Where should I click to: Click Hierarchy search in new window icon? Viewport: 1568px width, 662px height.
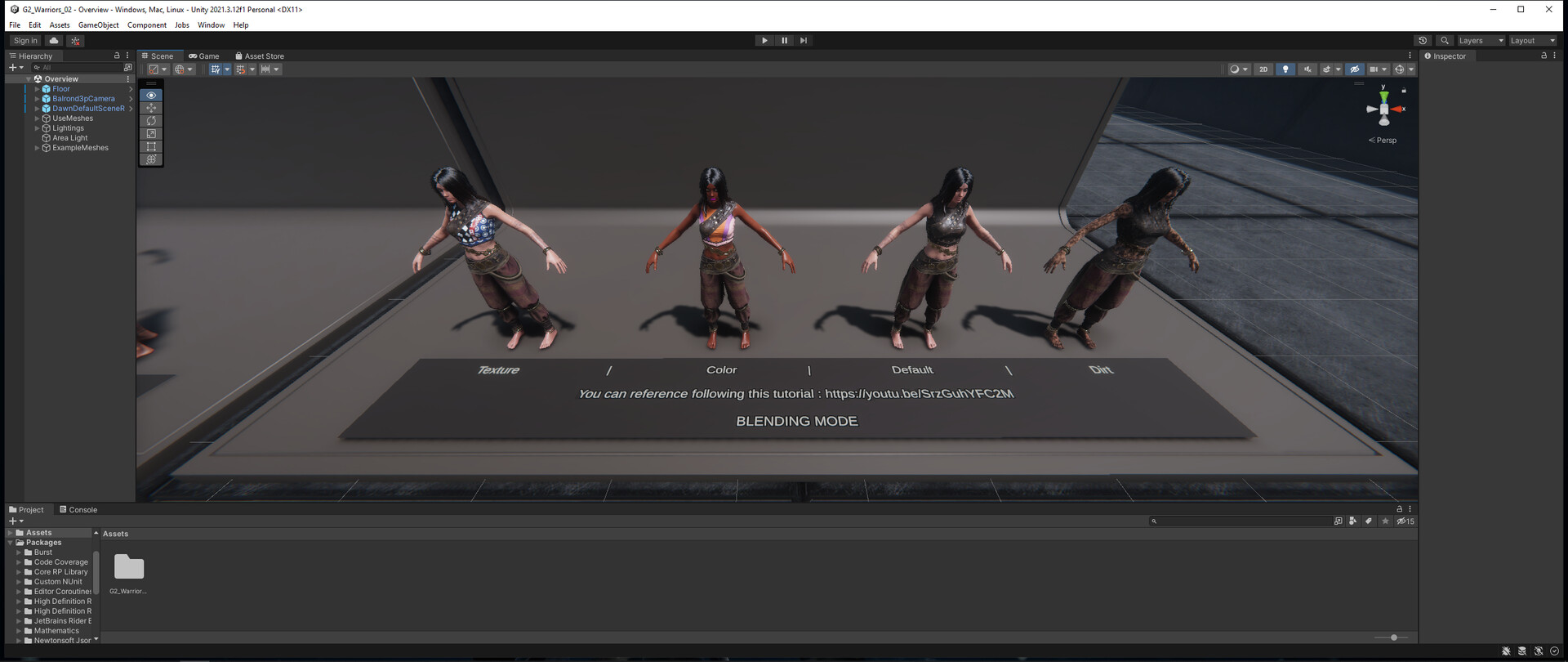(x=127, y=67)
